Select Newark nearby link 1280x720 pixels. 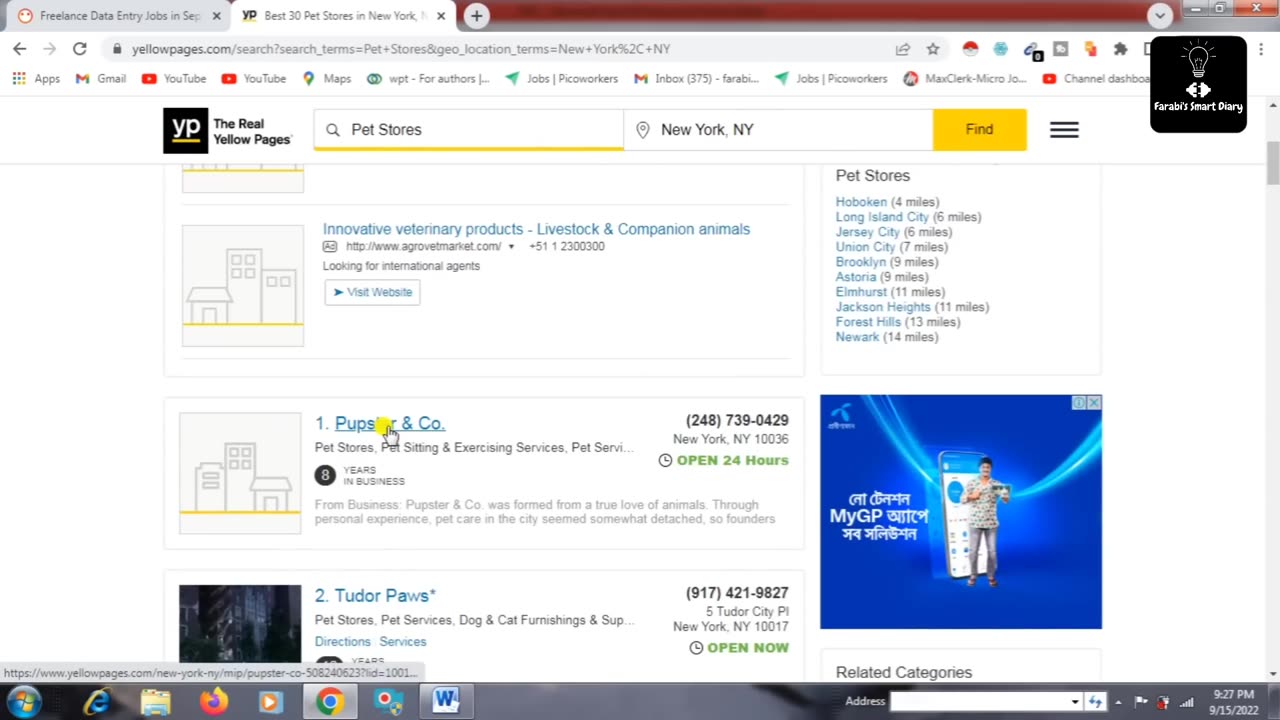point(858,337)
